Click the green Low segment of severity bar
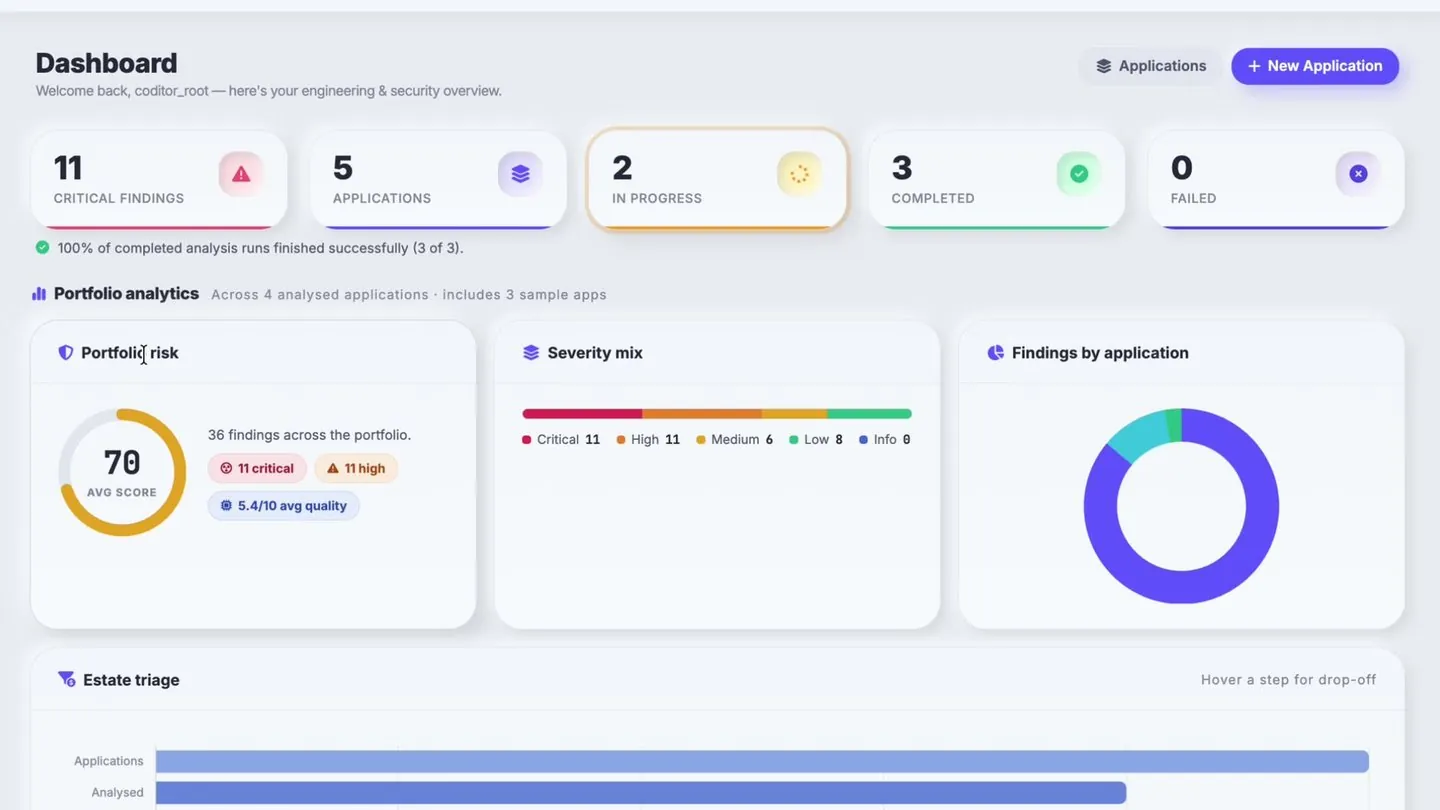This screenshot has width=1440, height=810. [x=869, y=414]
